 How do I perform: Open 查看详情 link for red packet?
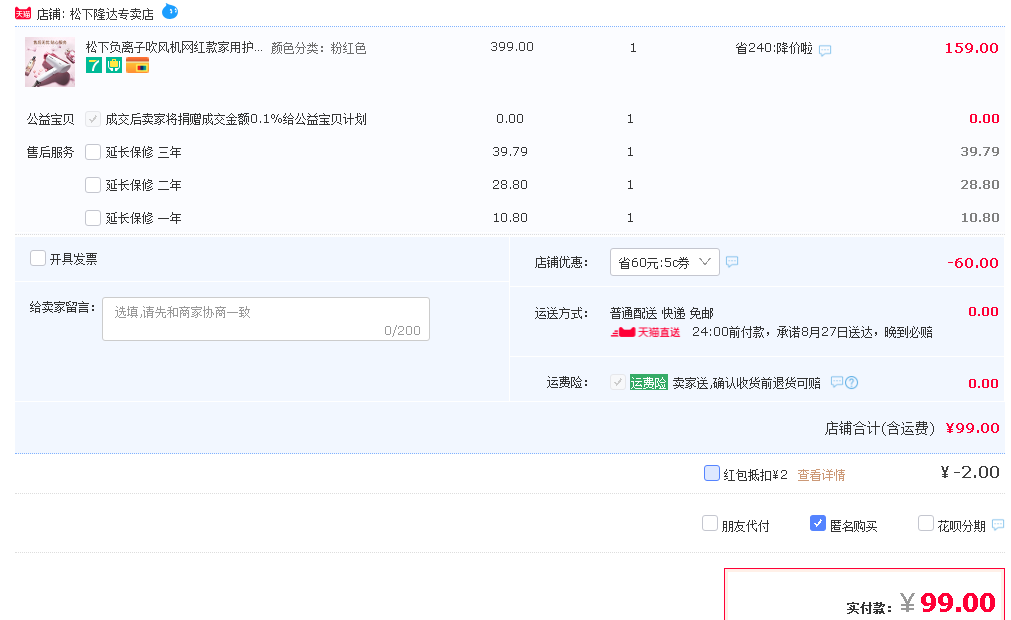tap(821, 476)
